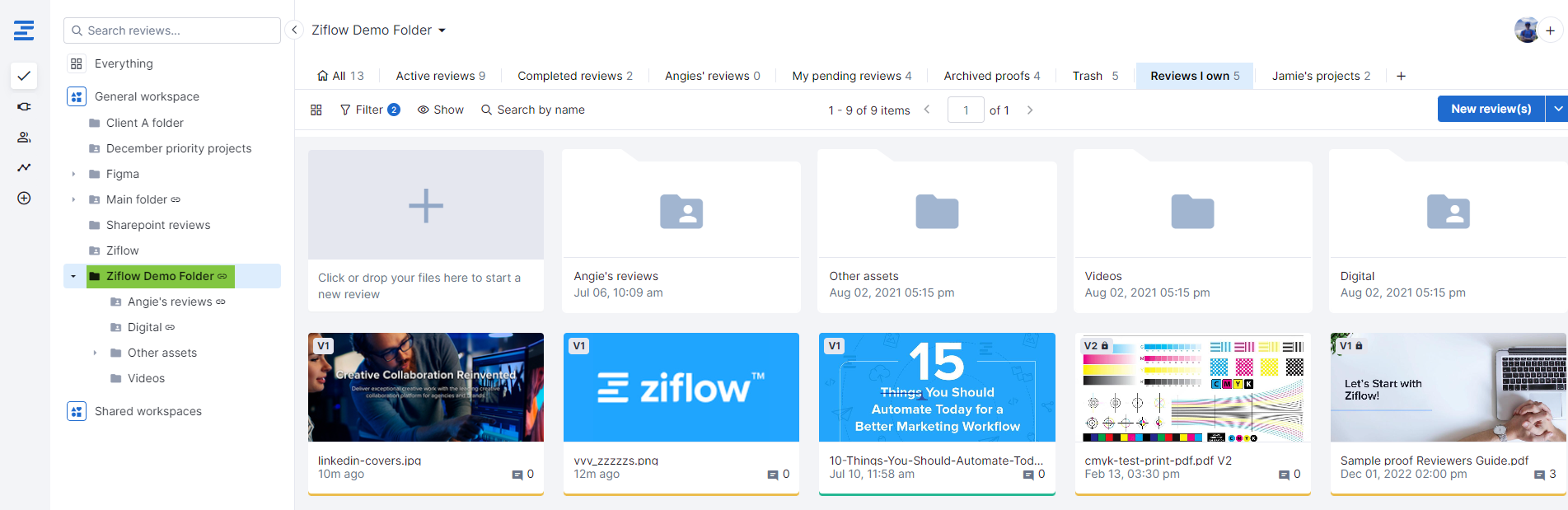Open the New review(s) dropdown arrow
Screen dimensions: 1568x510
[1556, 109]
